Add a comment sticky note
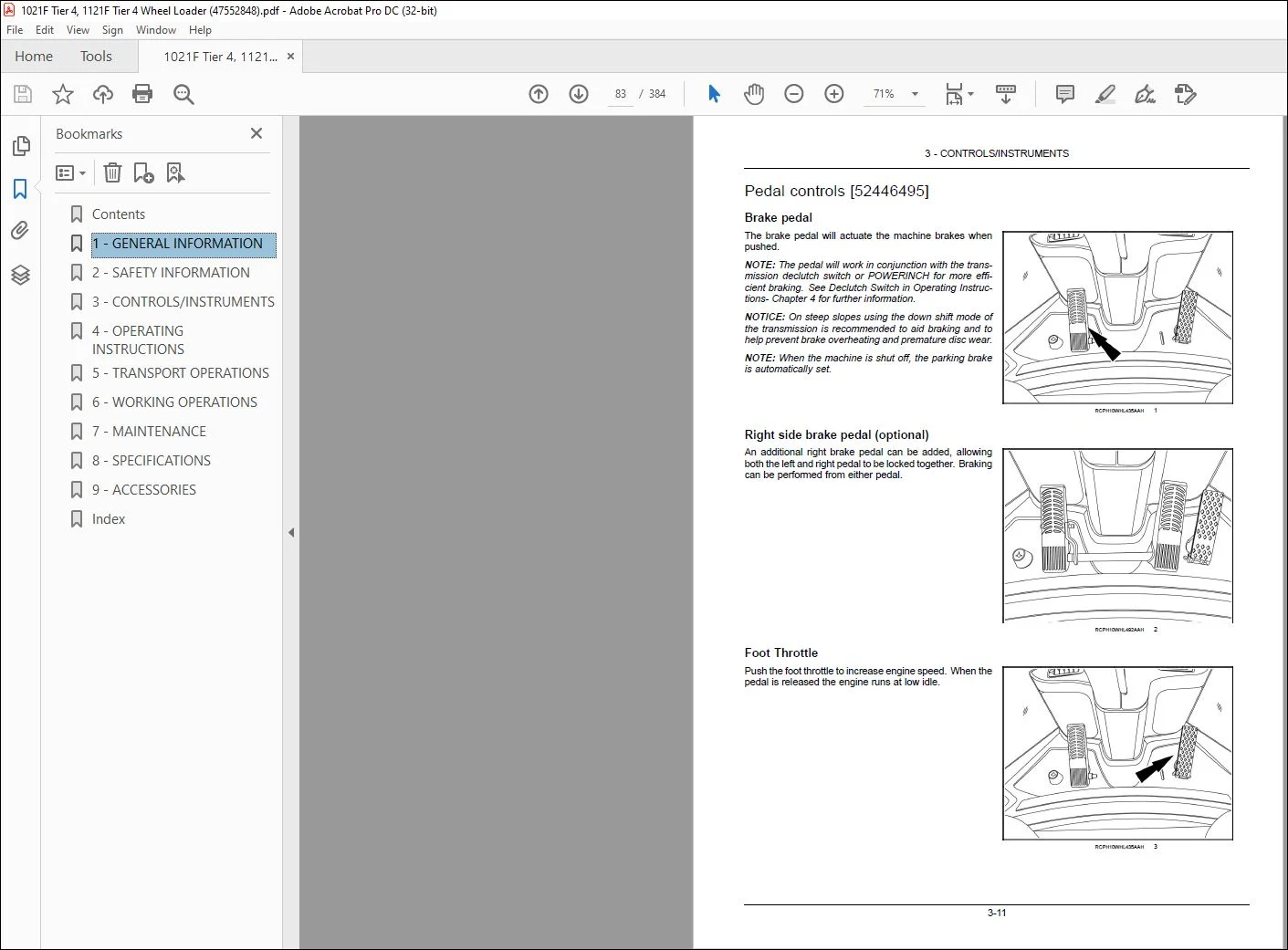Viewport: 1288px width, 950px height. point(1064,94)
